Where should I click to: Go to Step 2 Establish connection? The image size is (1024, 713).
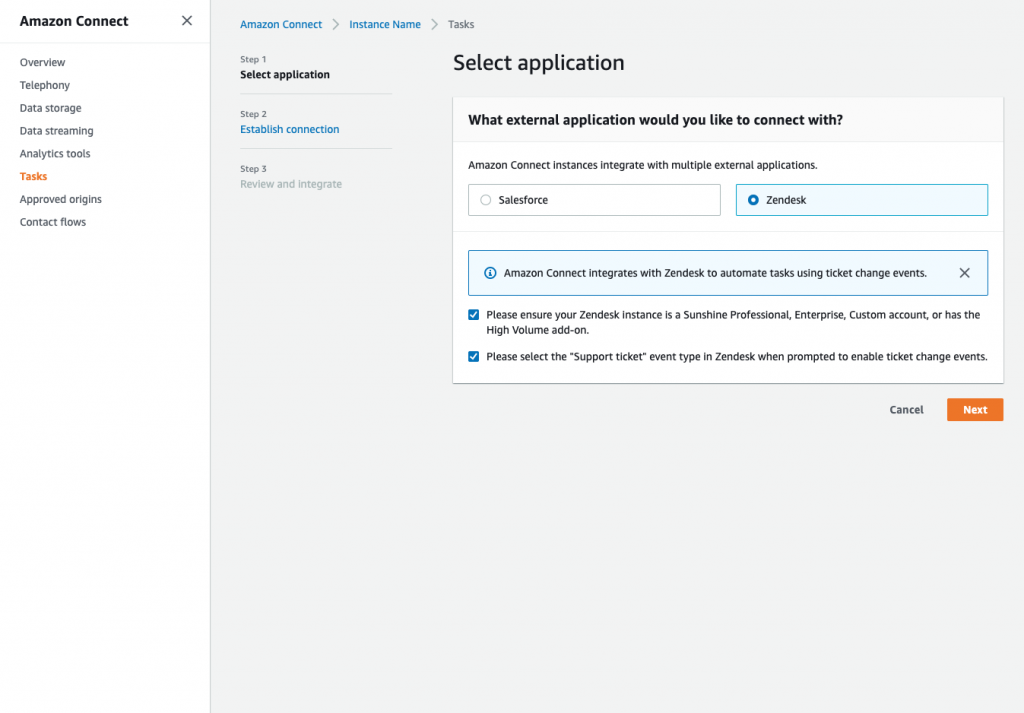[289, 128]
